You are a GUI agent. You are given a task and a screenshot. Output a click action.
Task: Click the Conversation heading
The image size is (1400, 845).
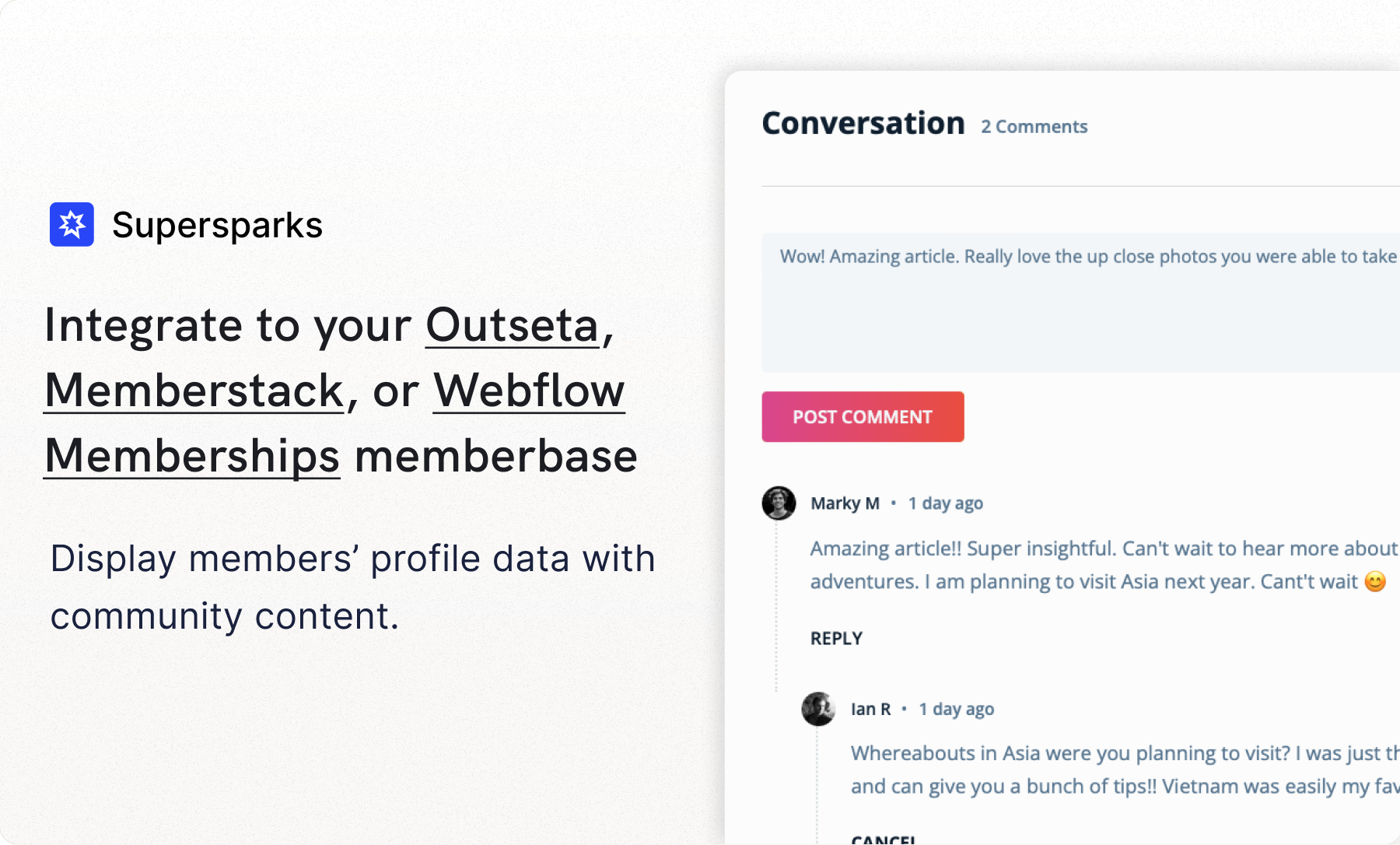tap(863, 124)
